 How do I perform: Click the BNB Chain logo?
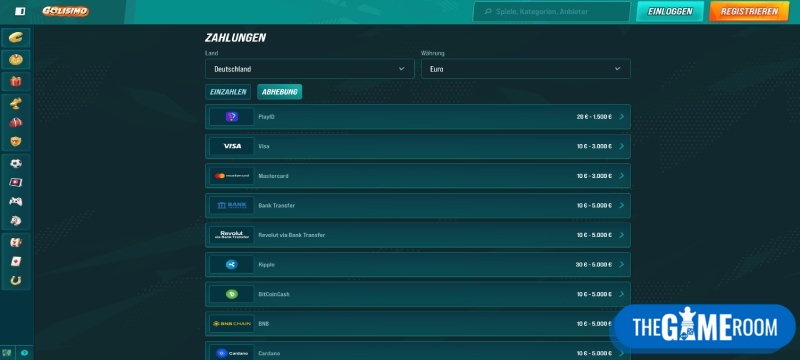pyautogui.click(x=232, y=324)
